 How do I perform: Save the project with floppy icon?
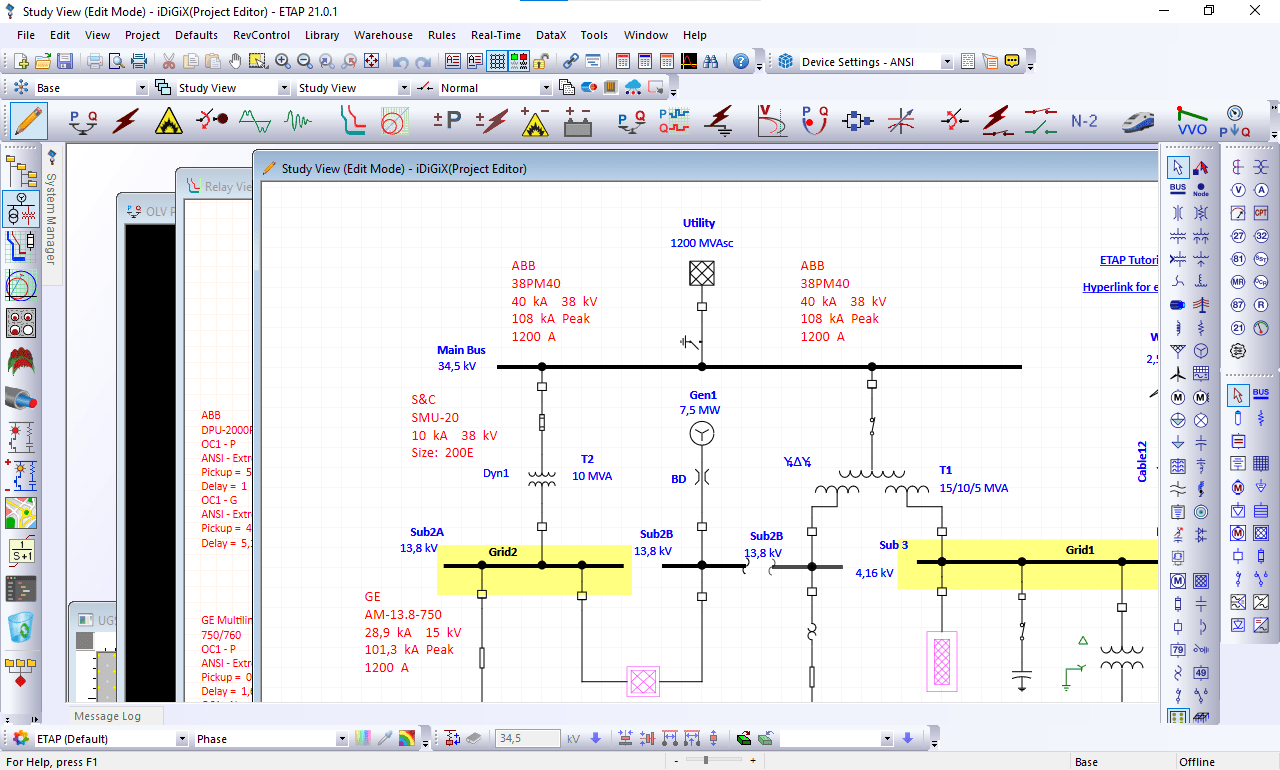(65, 62)
